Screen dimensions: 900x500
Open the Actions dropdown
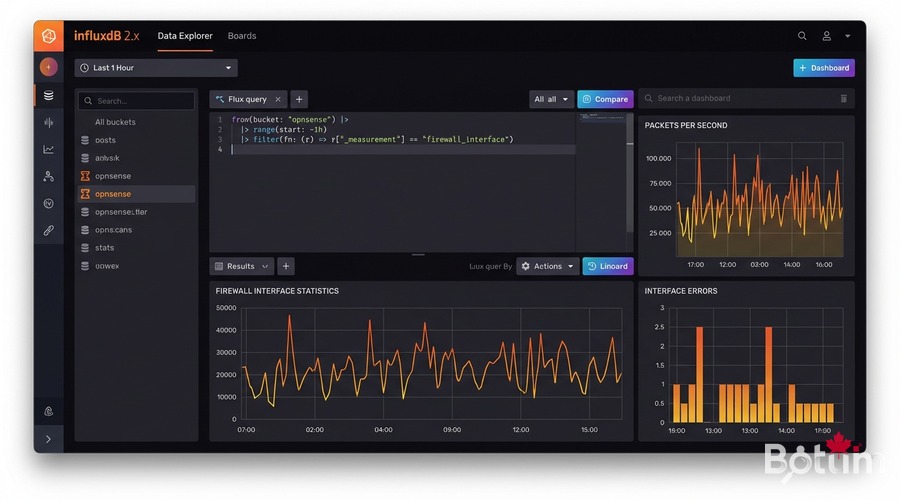[x=547, y=266]
